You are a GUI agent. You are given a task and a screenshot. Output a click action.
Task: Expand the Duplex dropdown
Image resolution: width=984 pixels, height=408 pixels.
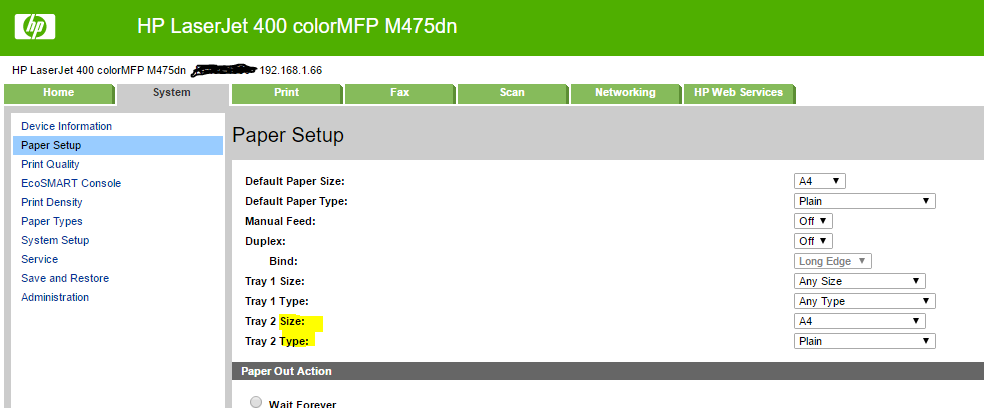(813, 241)
